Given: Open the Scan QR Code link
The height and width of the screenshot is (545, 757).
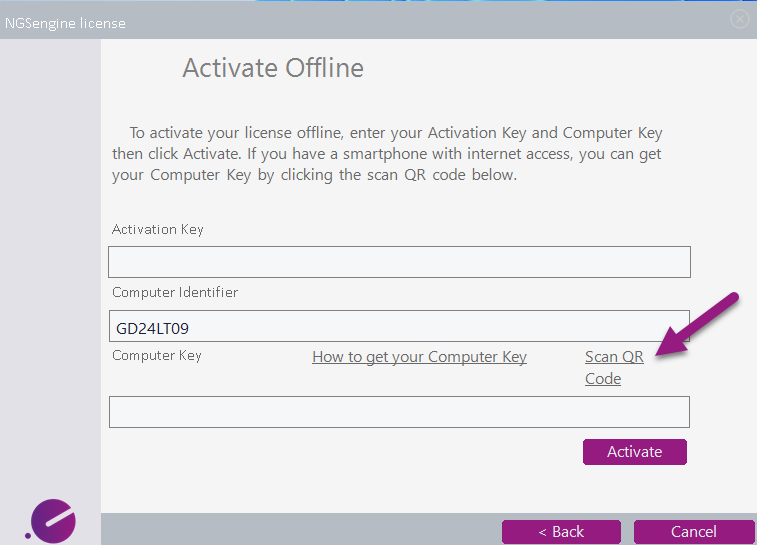Looking at the screenshot, I should pos(614,367).
